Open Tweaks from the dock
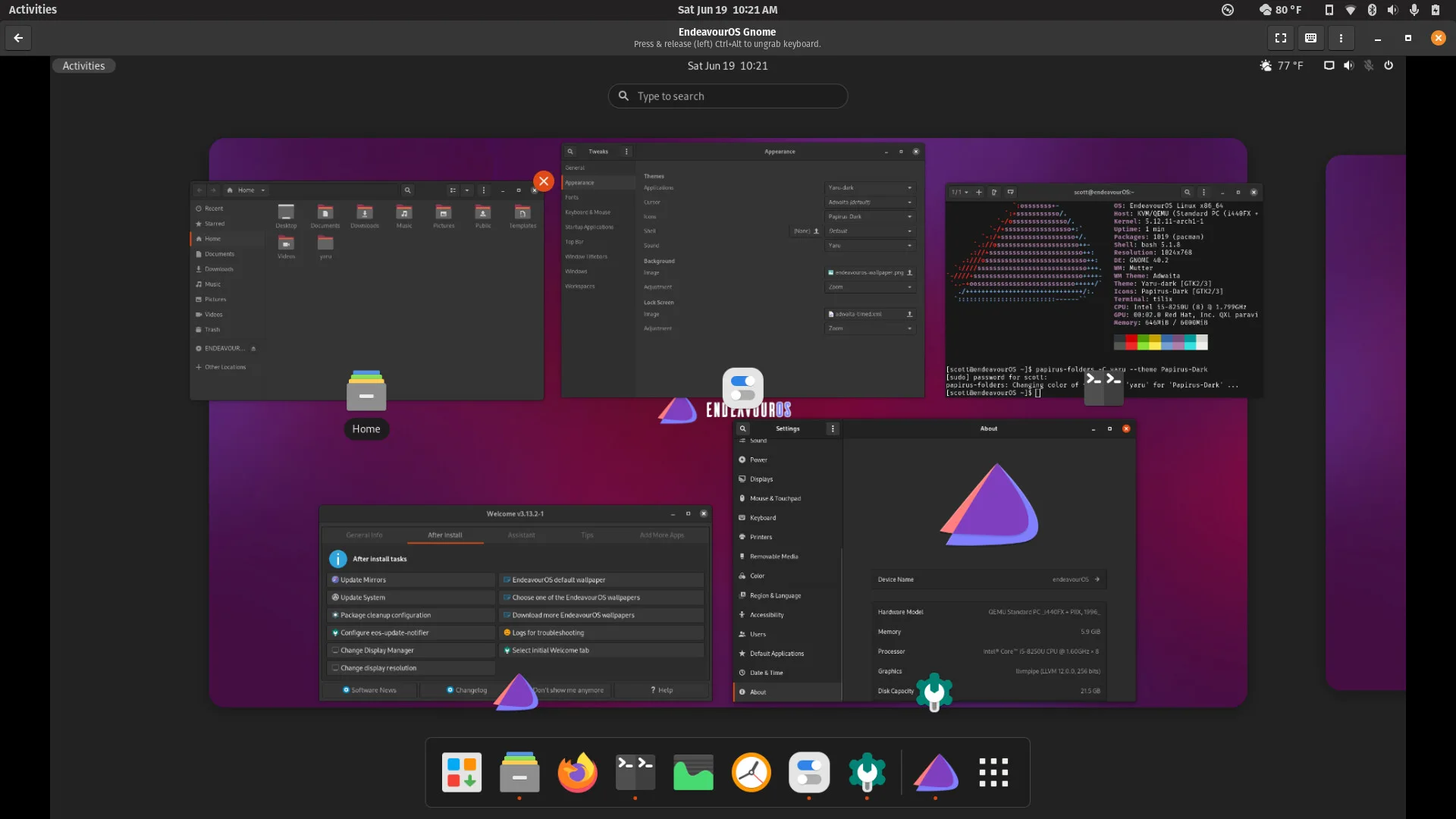Screen dimensions: 1456x819 808,773
